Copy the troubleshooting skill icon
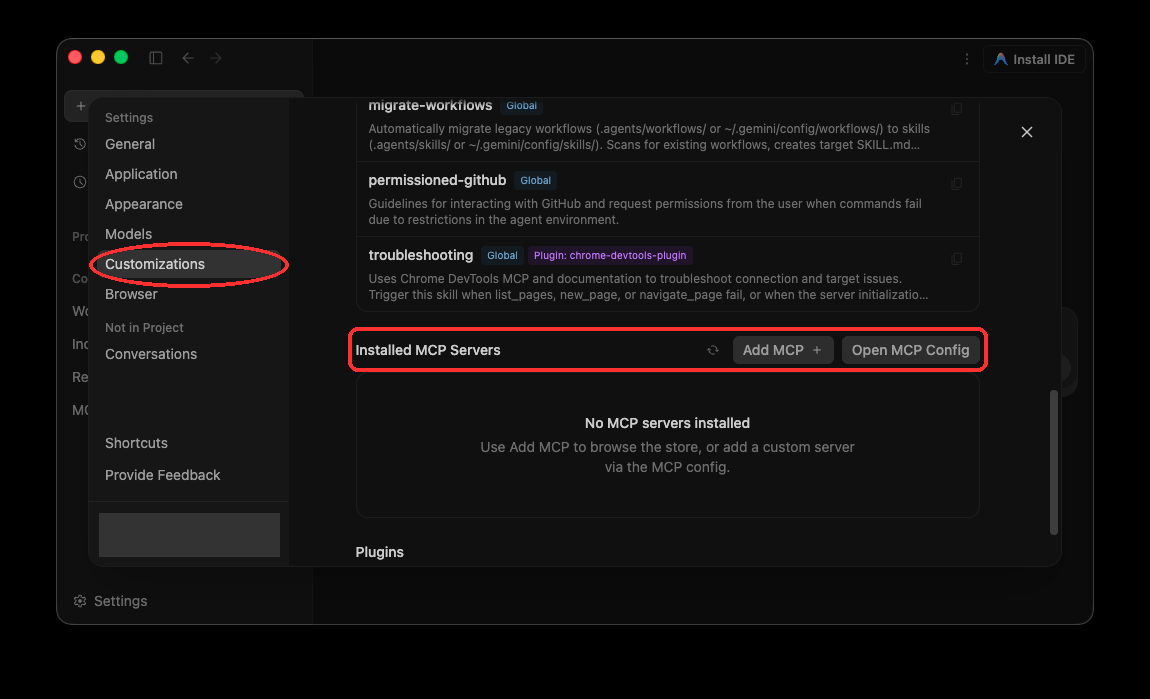This screenshot has height=699, width=1150. 956,258
